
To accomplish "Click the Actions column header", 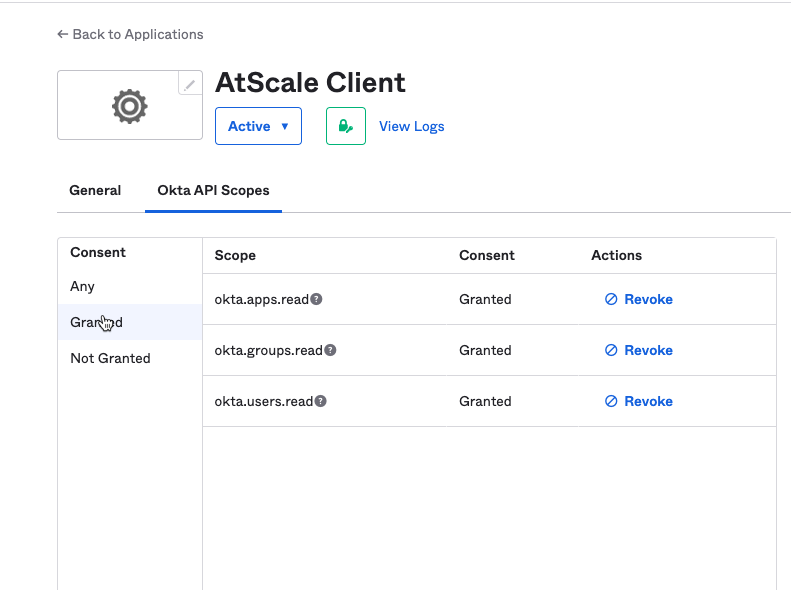I will point(616,255).
